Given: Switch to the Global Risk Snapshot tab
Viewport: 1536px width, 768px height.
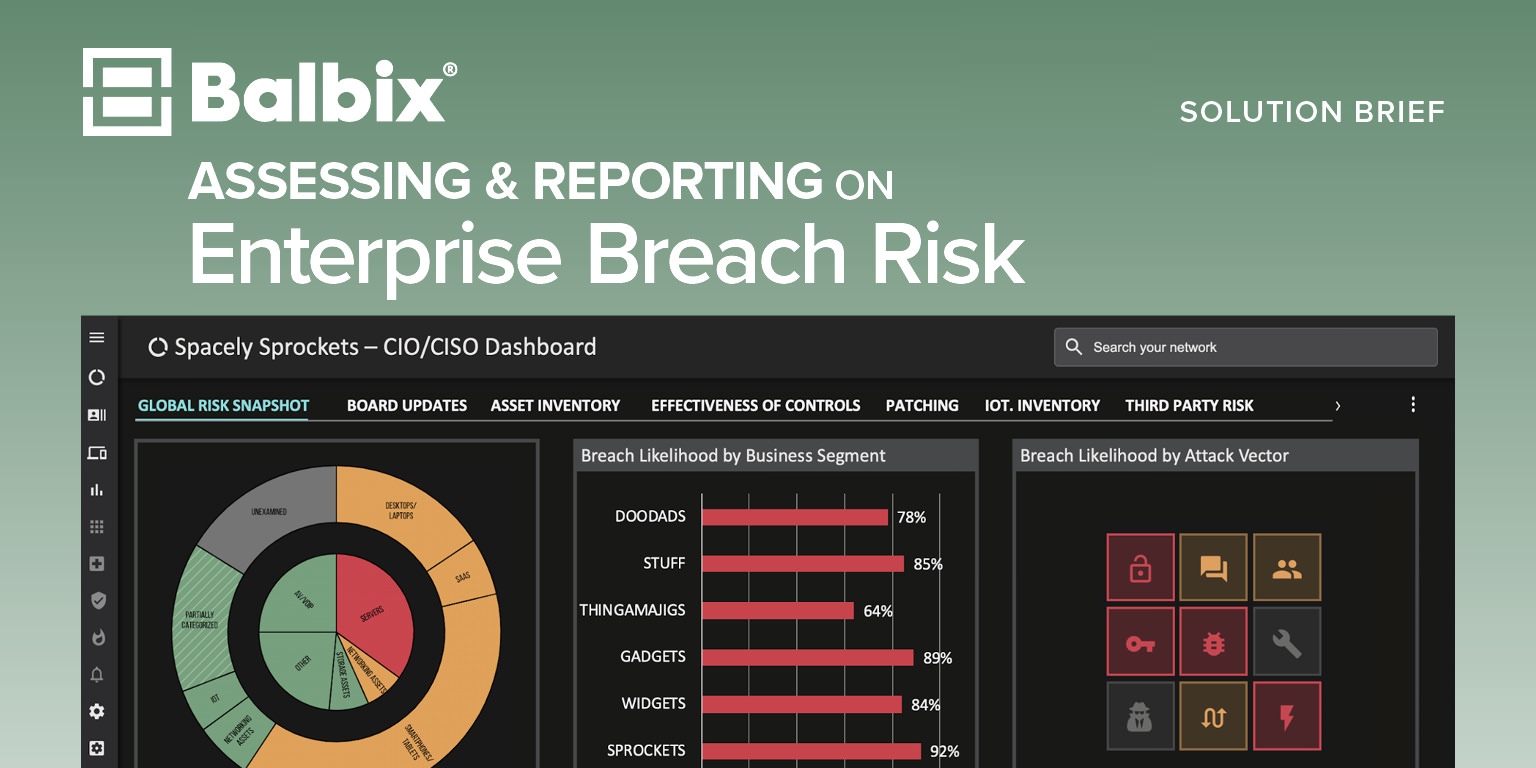Looking at the screenshot, I should pos(223,406).
